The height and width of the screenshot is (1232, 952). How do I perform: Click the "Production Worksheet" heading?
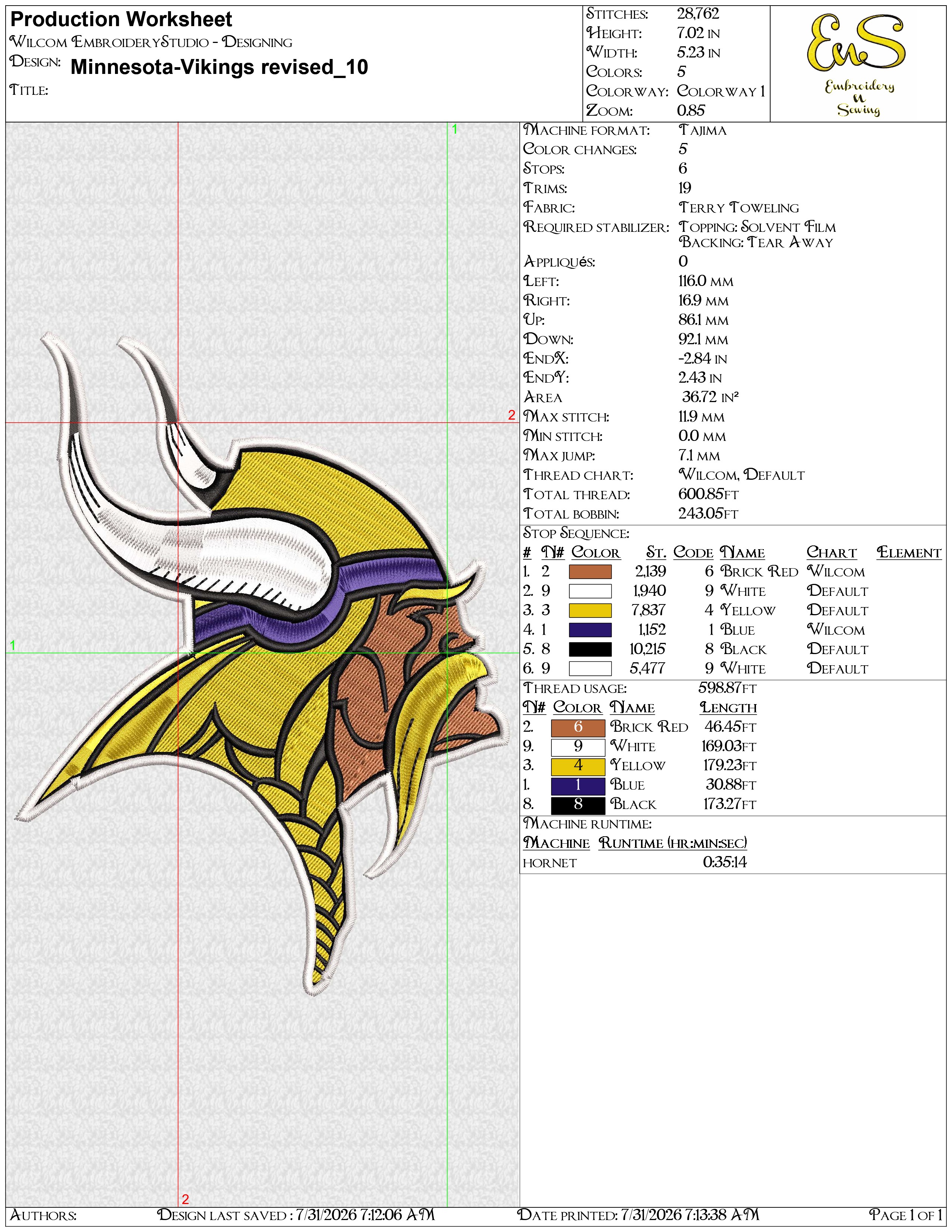pos(121,20)
